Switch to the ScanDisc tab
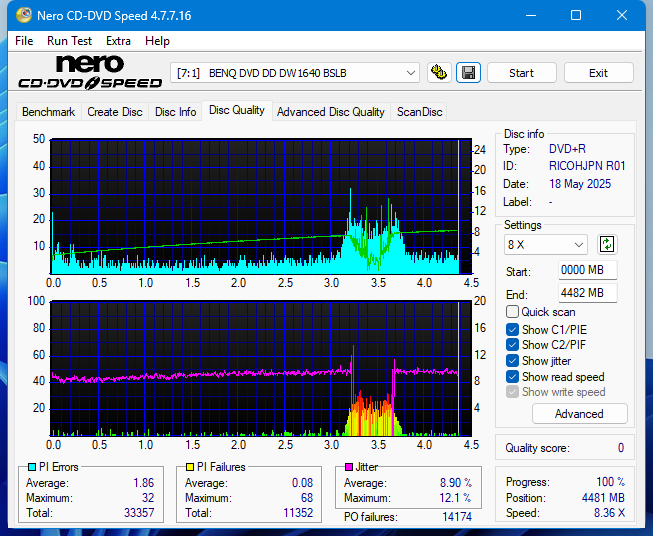 (x=419, y=112)
